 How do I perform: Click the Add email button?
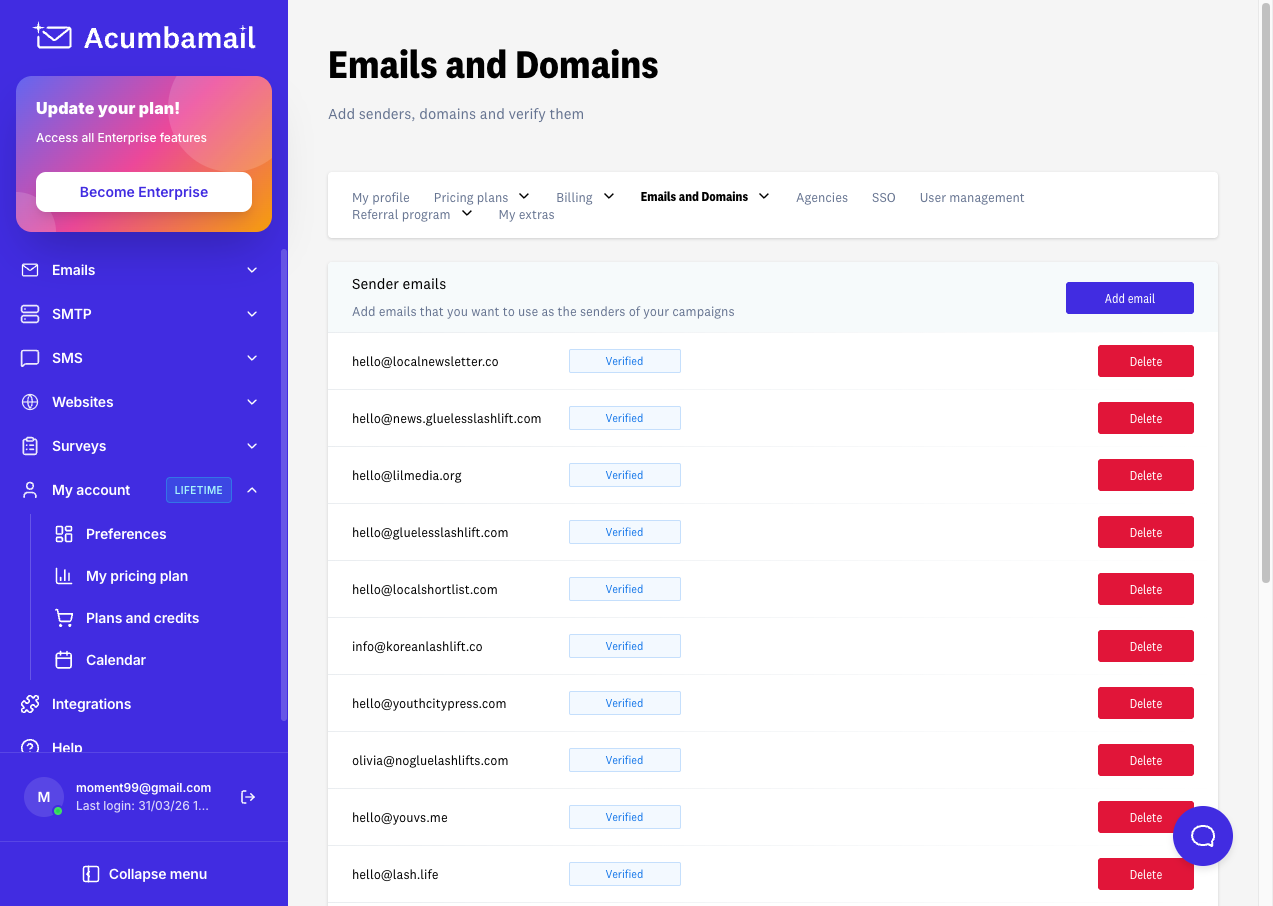pos(1129,297)
